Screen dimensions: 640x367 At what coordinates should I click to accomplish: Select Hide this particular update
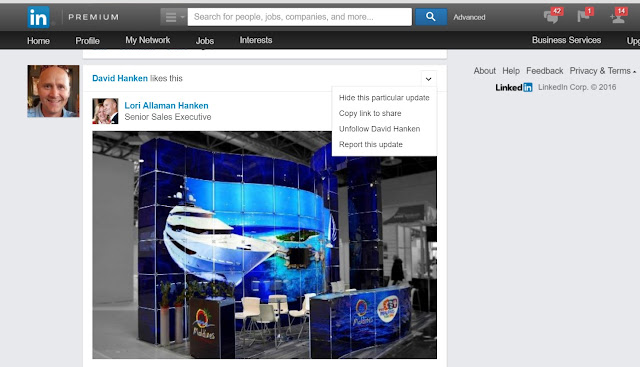click(384, 98)
